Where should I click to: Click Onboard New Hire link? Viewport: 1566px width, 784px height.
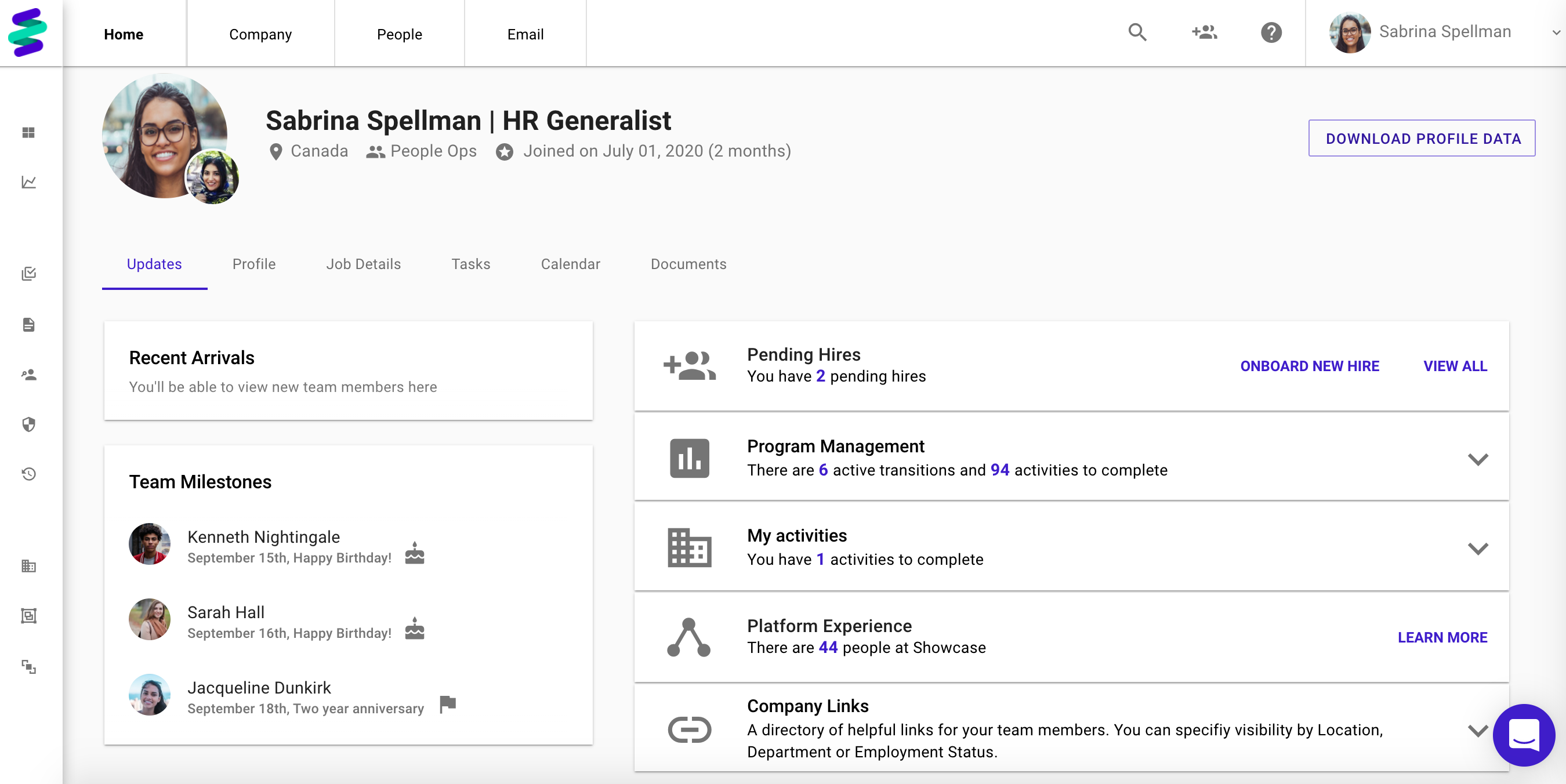tap(1310, 366)
